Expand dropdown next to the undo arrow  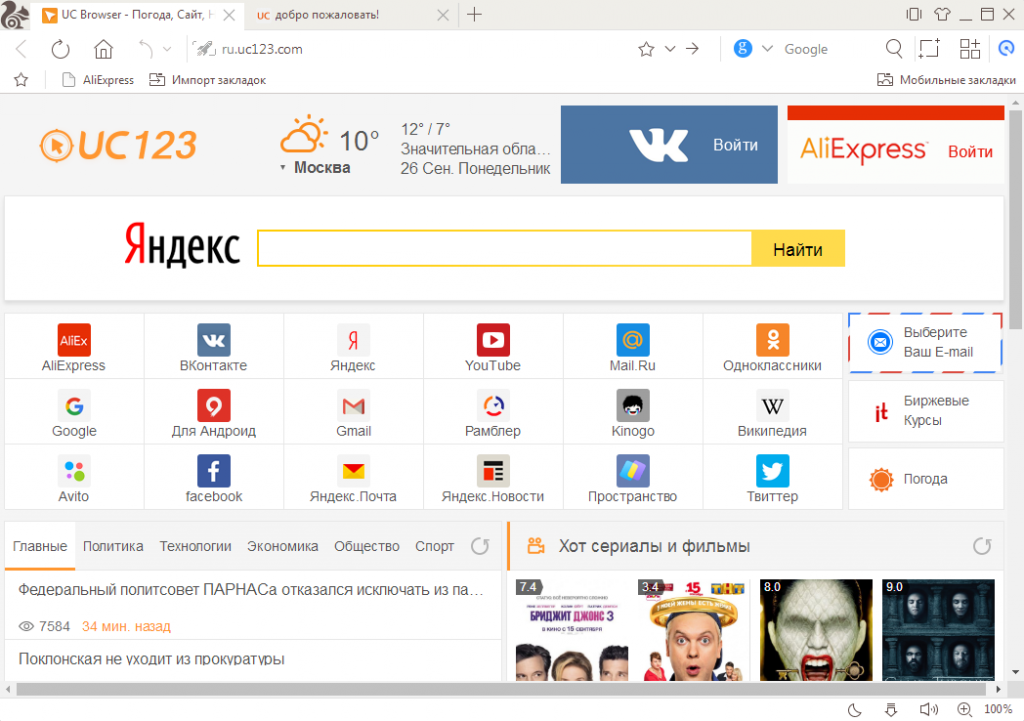point(167,49)
